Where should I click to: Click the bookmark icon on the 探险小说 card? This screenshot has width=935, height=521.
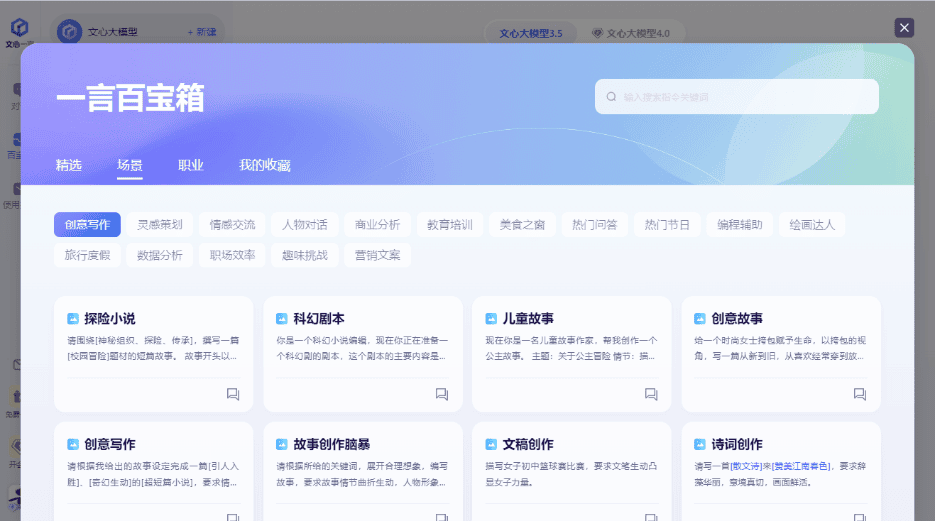(x=233, y=394)
